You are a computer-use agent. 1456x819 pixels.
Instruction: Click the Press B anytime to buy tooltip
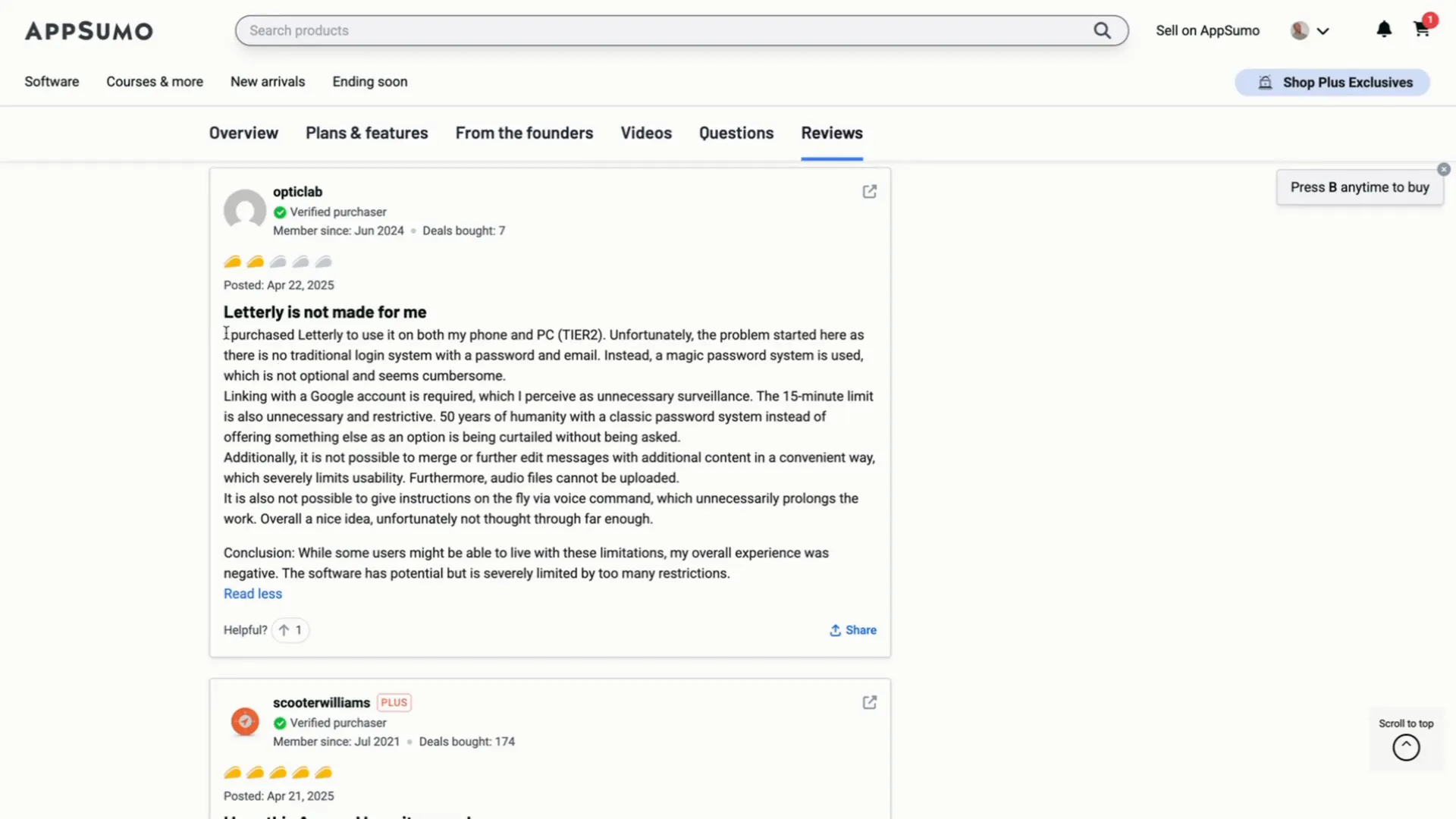click(1360, 187)
